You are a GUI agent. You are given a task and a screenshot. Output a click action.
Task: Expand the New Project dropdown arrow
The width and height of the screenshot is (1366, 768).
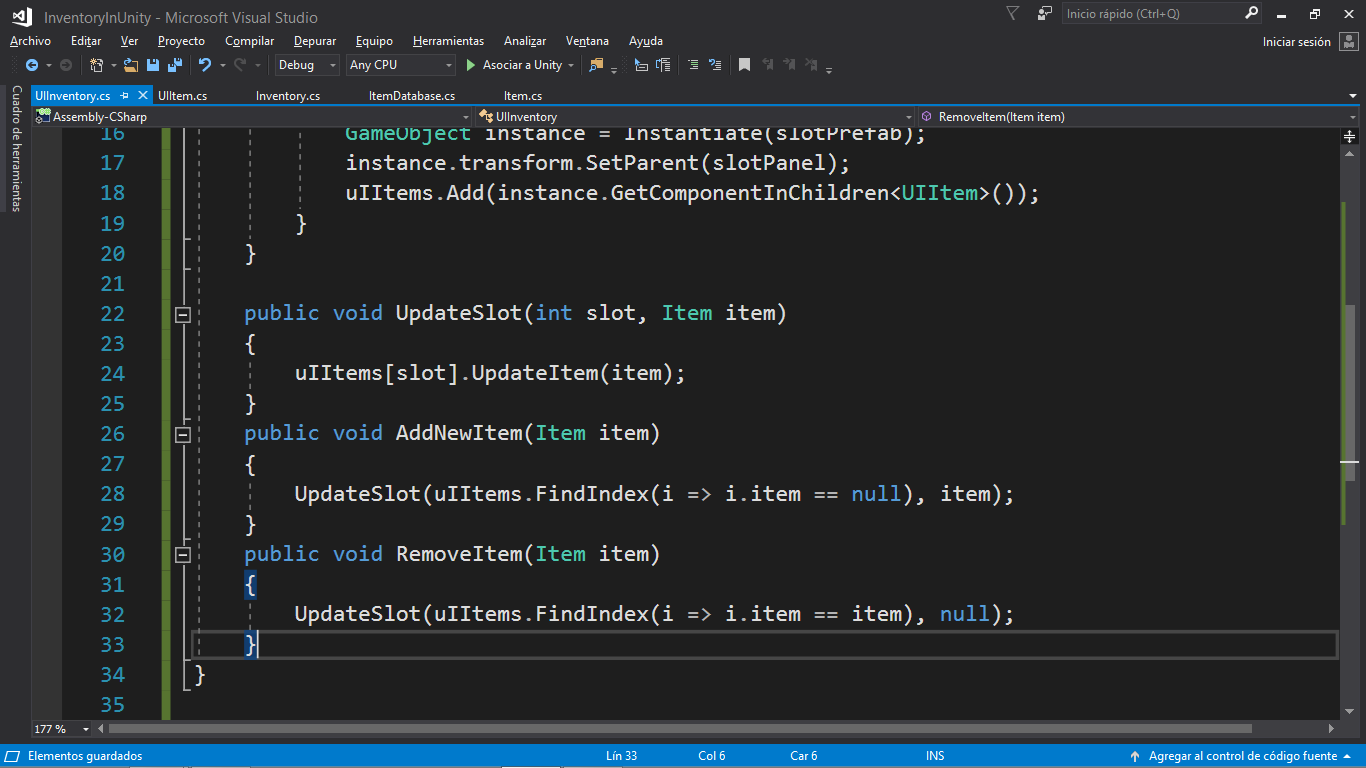113,65
